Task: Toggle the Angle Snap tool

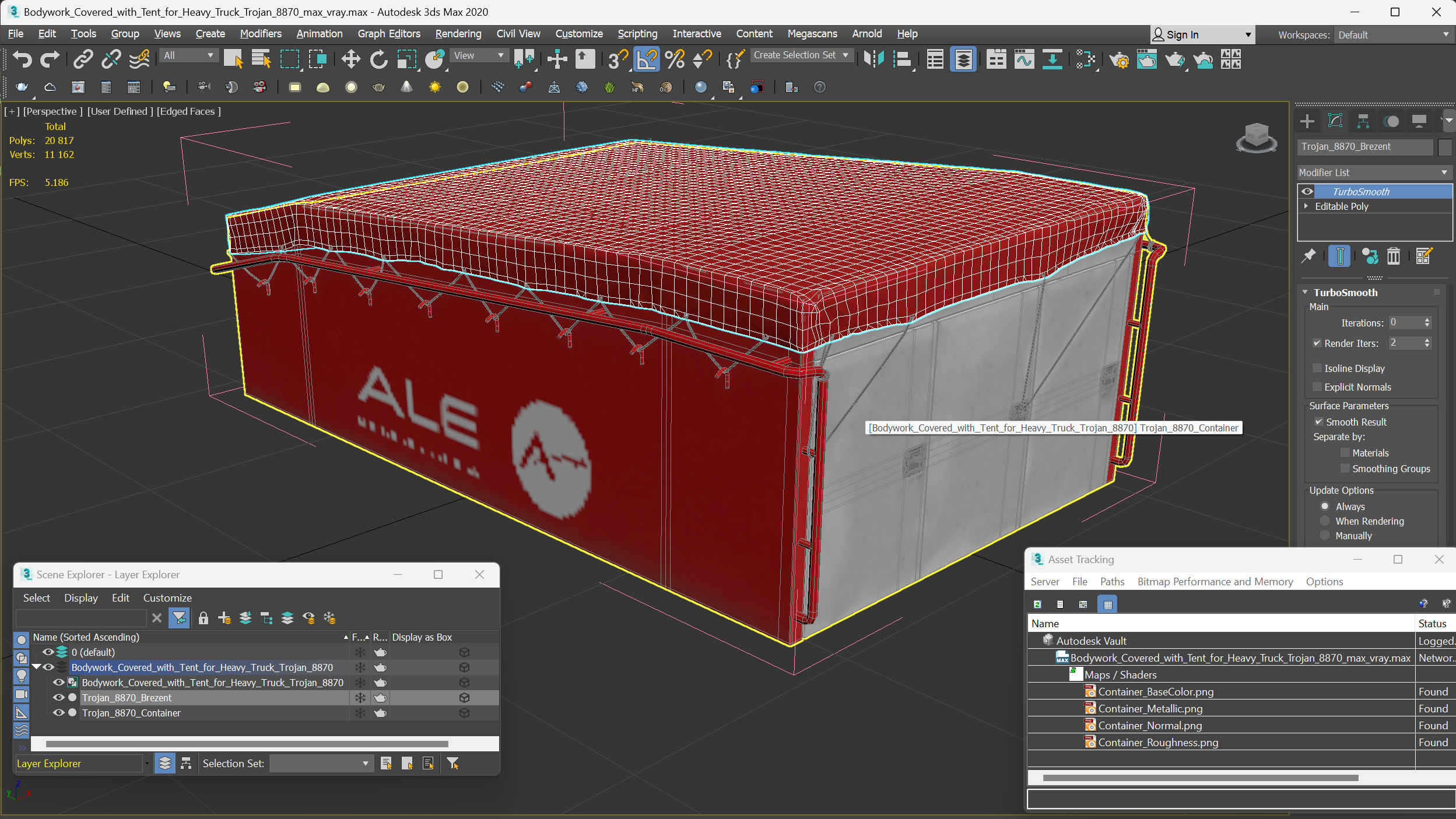Action: pyautogui.click(x=646, y=59)
